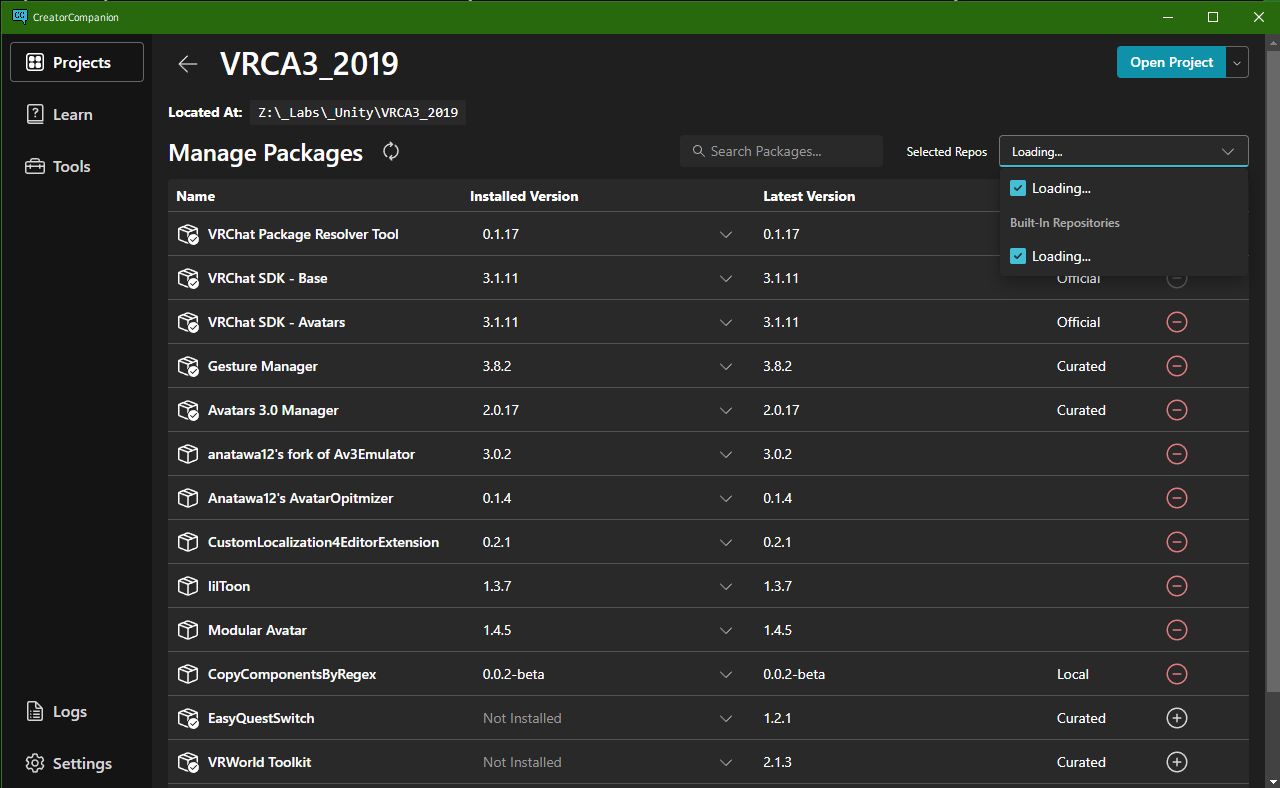Remove the Gesture Manager package
The width and height of the screenshot is (1280, 788).
pos(1177,366)
